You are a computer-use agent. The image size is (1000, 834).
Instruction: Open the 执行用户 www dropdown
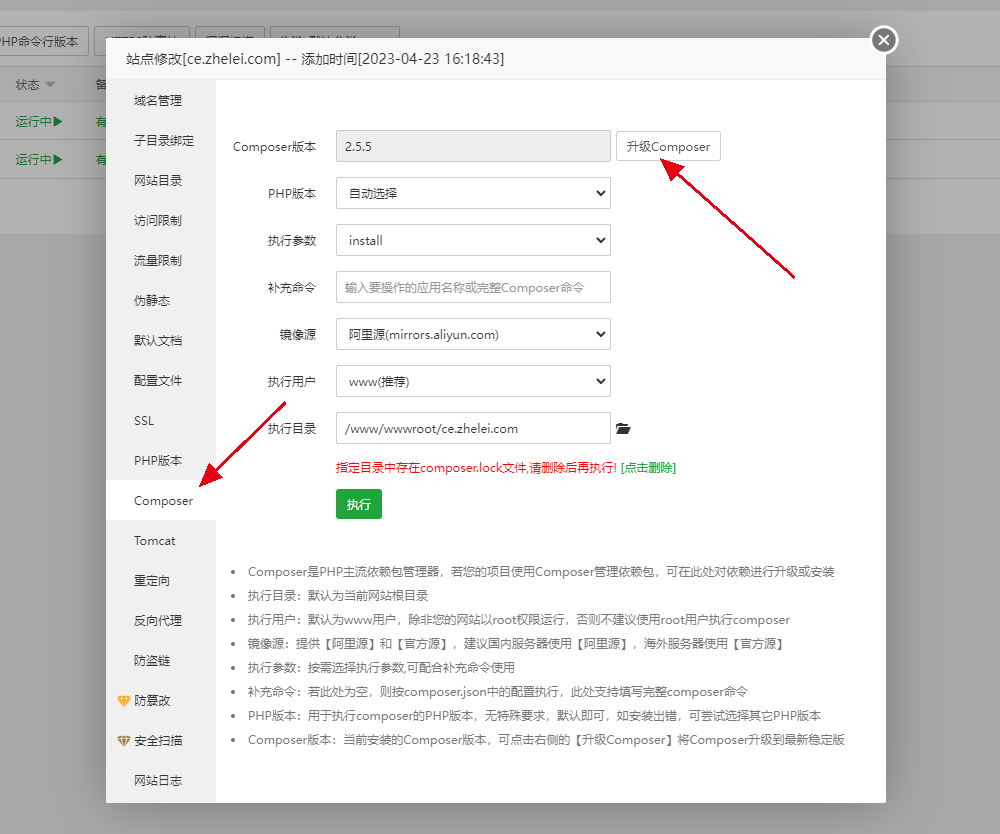tap(473, 381)
